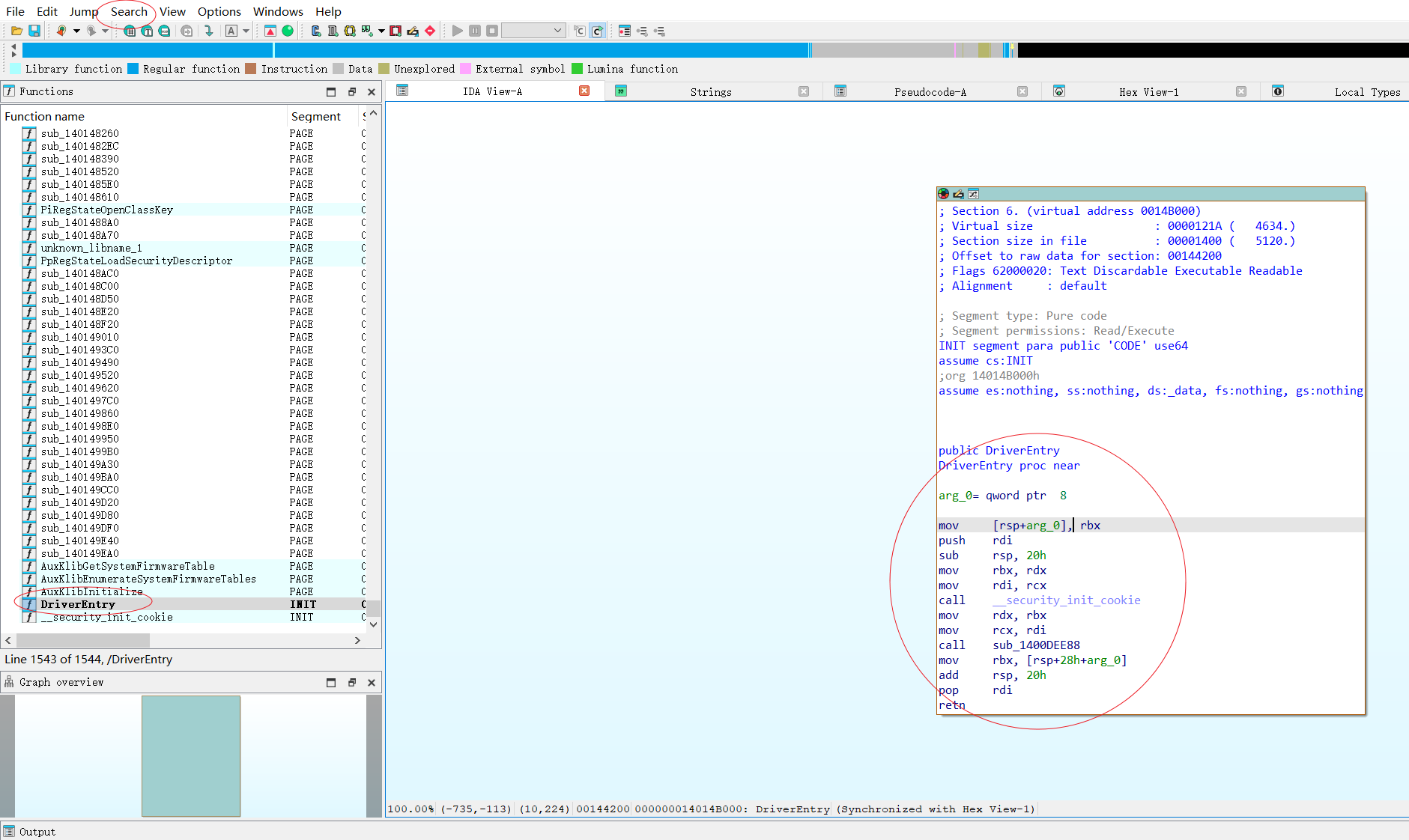Open the debugger selection combo box
1409x840 pixels.
(x=533, y=31)
